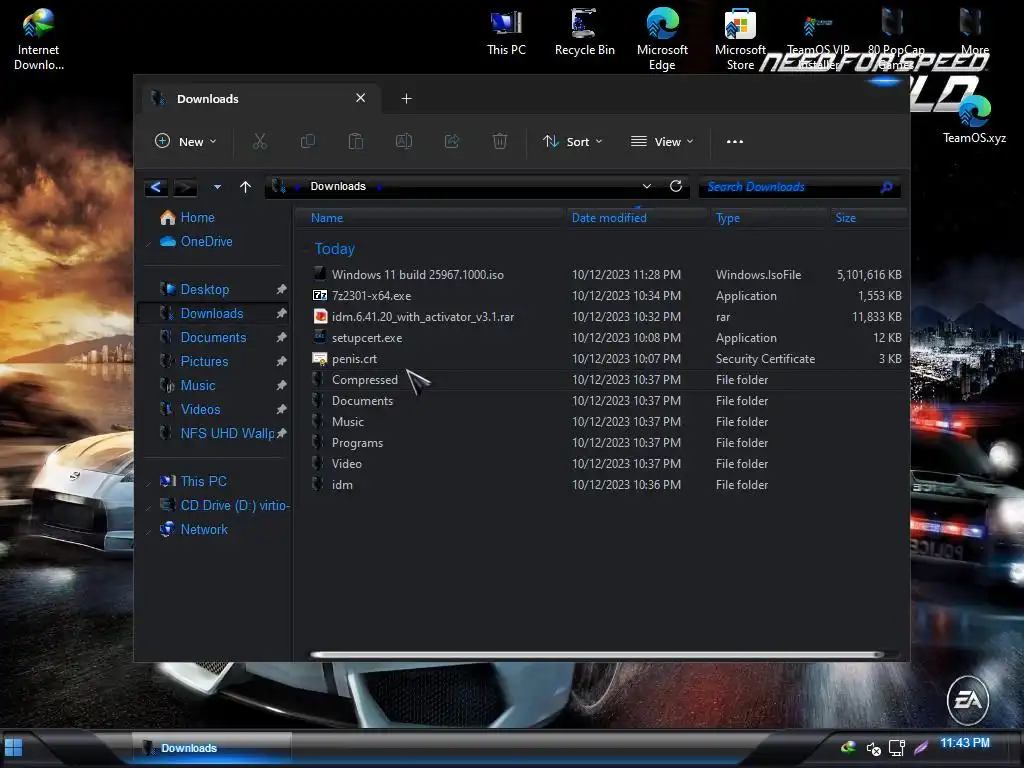Select the Downloads tab
1024x768 pixels.
[261, 99]
